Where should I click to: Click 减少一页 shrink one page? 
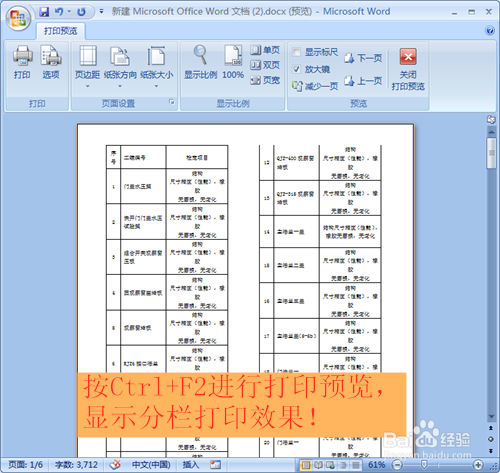(x=315, y=86)
